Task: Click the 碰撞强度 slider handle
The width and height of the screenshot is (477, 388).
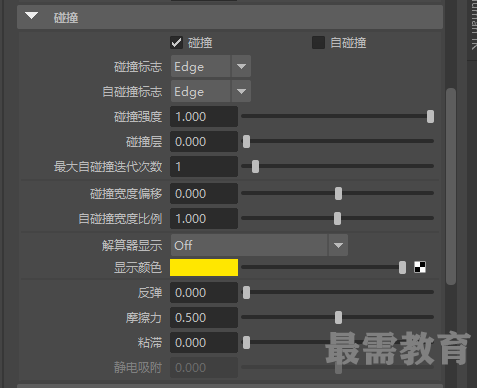Action: (x=430, y=117)
